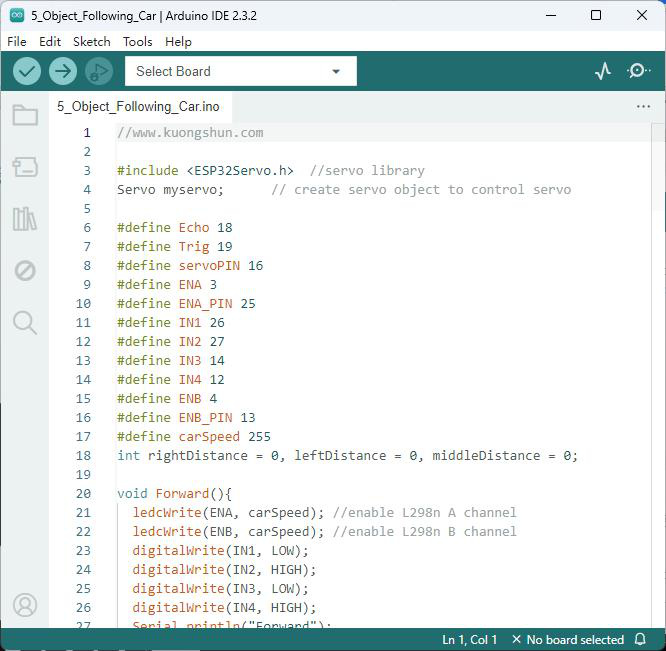Viewport: 666px width, 651px height.
Task: Open the Boards Manager sidebar
Action: coord(25,167)
